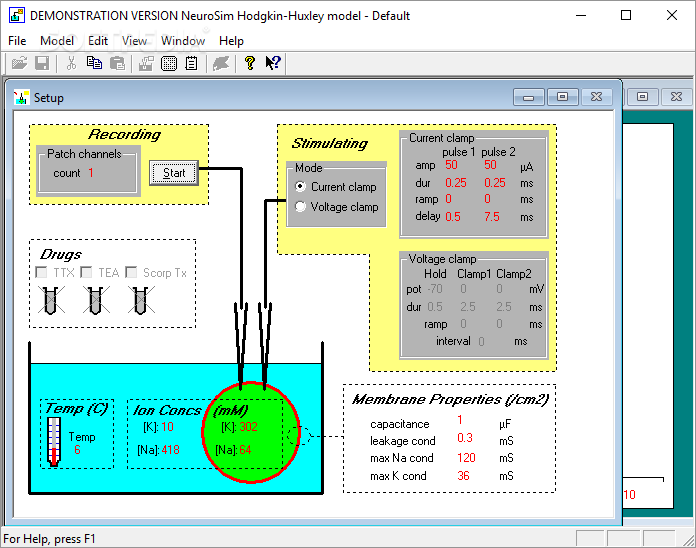This screenshot has width=696, height=548.
Task: Enable the TEA drug checkbox
Action: coord(86,272)
